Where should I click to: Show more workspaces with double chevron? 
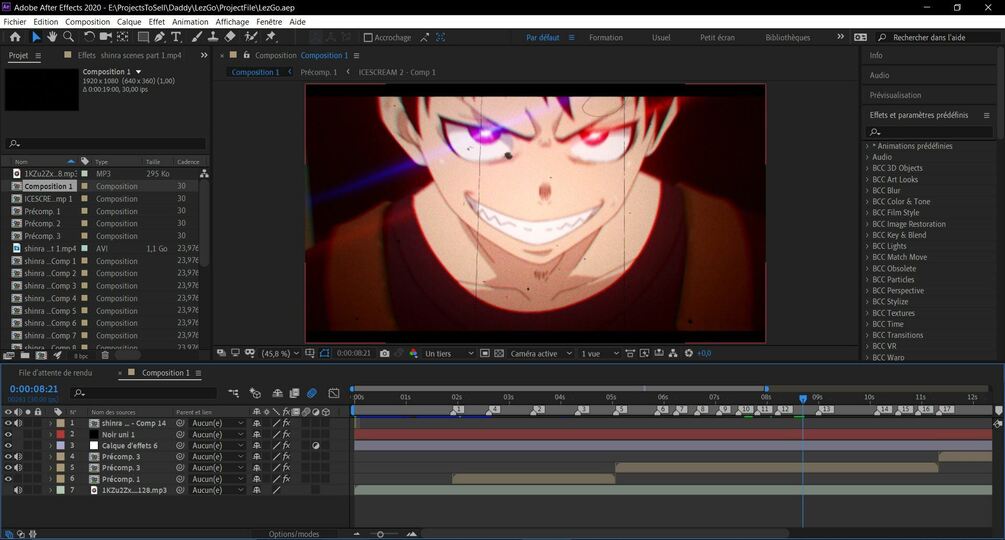pyautogui.click(x=840, y=37)
